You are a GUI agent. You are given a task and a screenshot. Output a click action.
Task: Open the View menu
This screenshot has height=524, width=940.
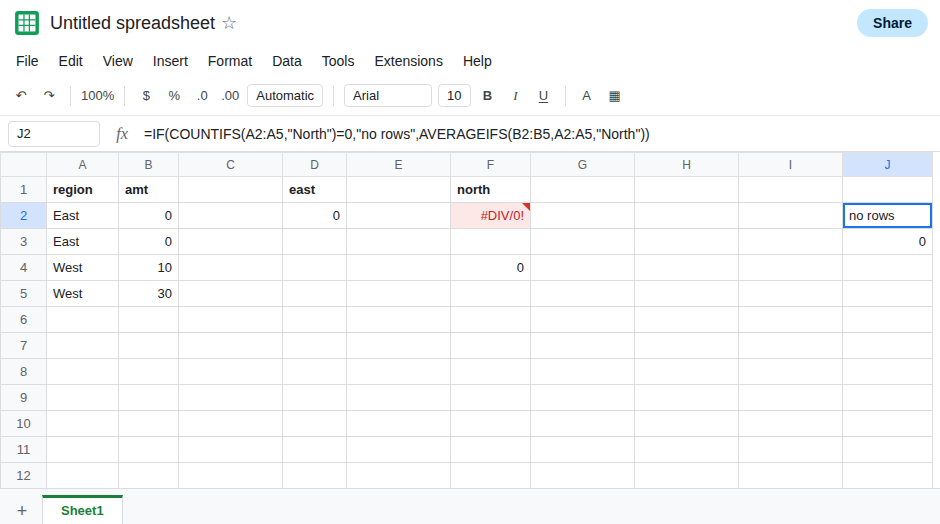pos(118,61)
